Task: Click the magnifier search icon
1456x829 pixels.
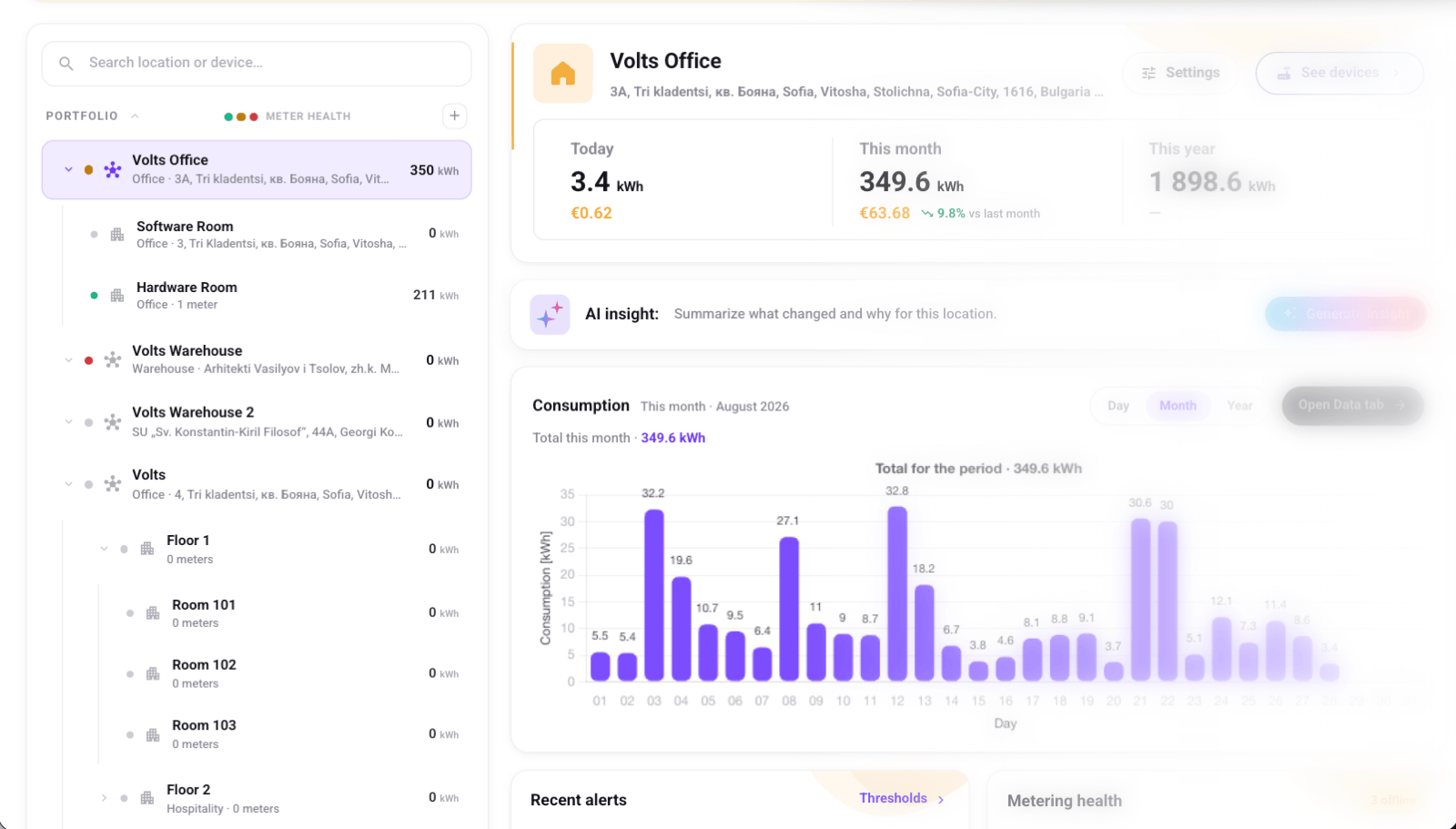Action: point(66,64)
